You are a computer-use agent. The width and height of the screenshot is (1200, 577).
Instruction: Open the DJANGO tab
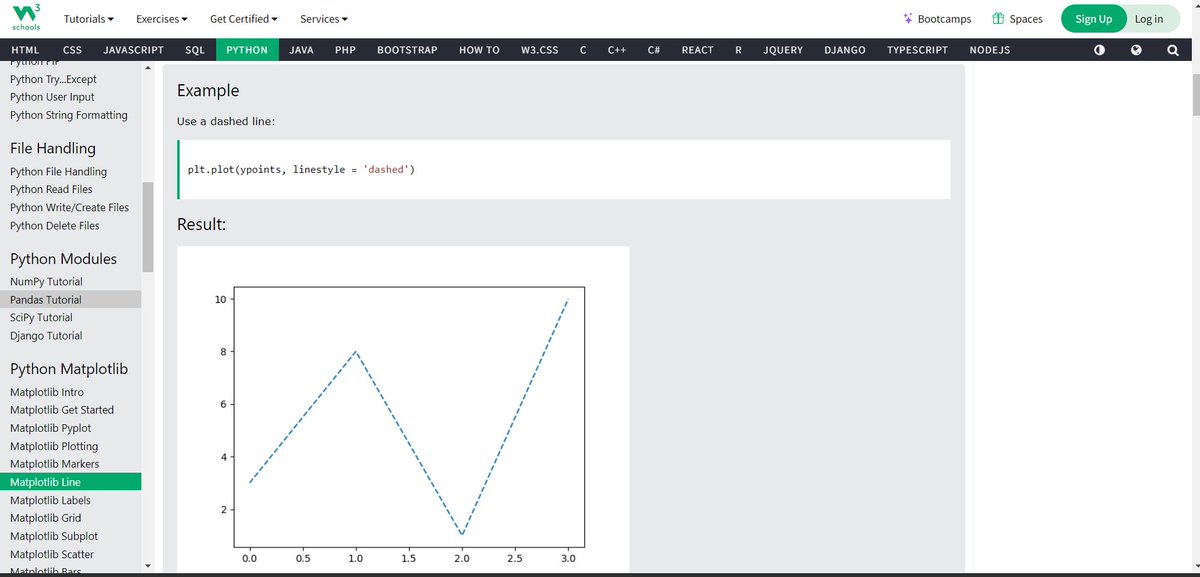(845, 50)
